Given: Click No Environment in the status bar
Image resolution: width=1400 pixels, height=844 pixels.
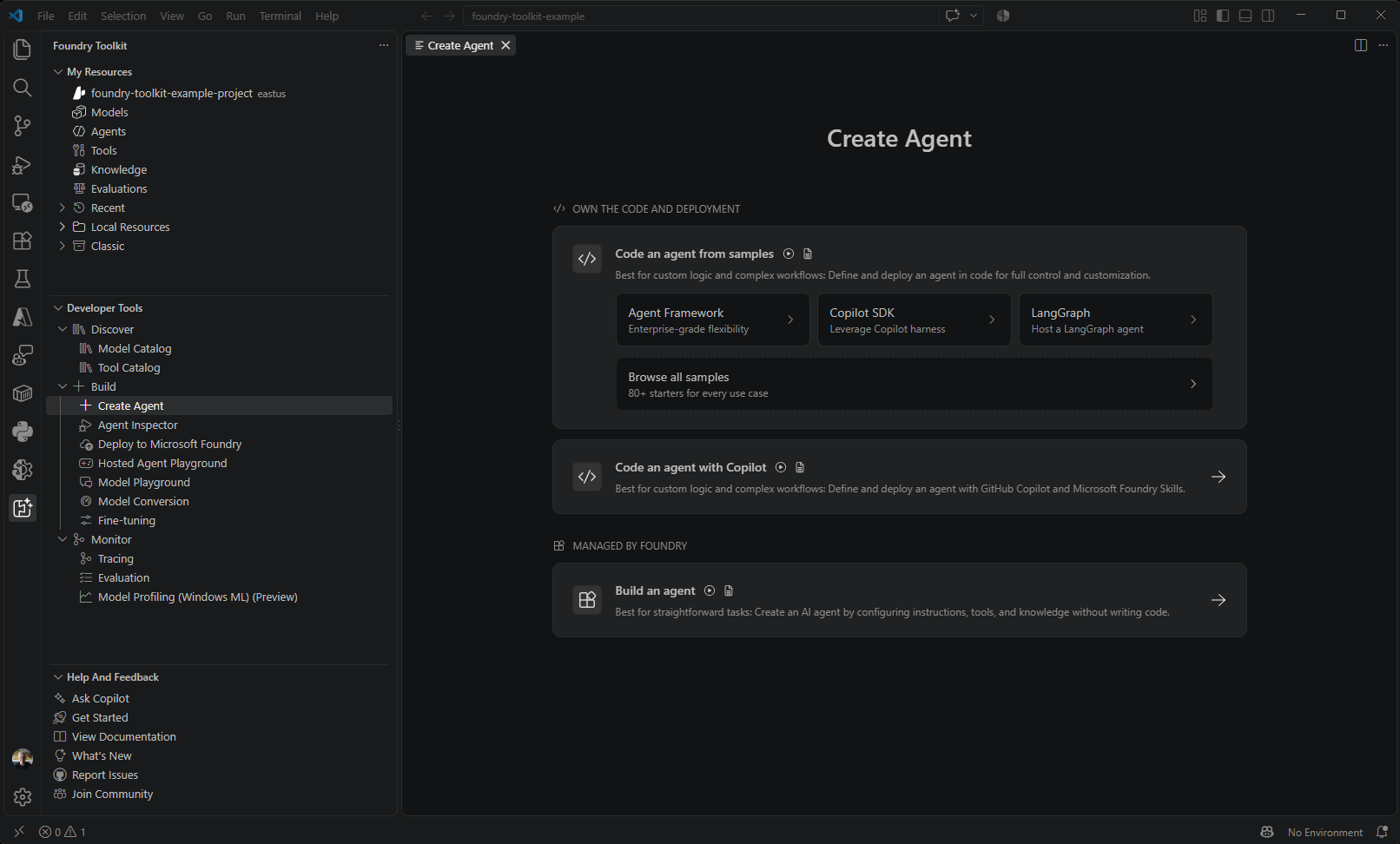Looking at the screenshot, I should [x=1324, y=832].
